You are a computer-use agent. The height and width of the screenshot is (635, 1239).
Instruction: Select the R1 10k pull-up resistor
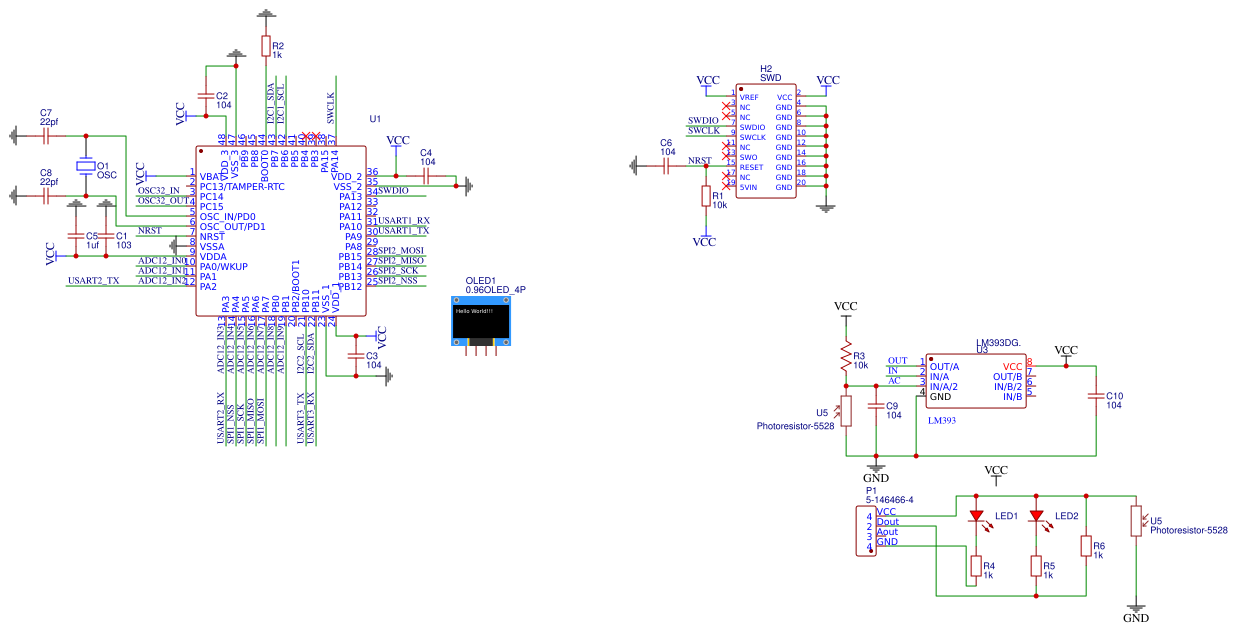pyautogui.click(x=705, y=196)
